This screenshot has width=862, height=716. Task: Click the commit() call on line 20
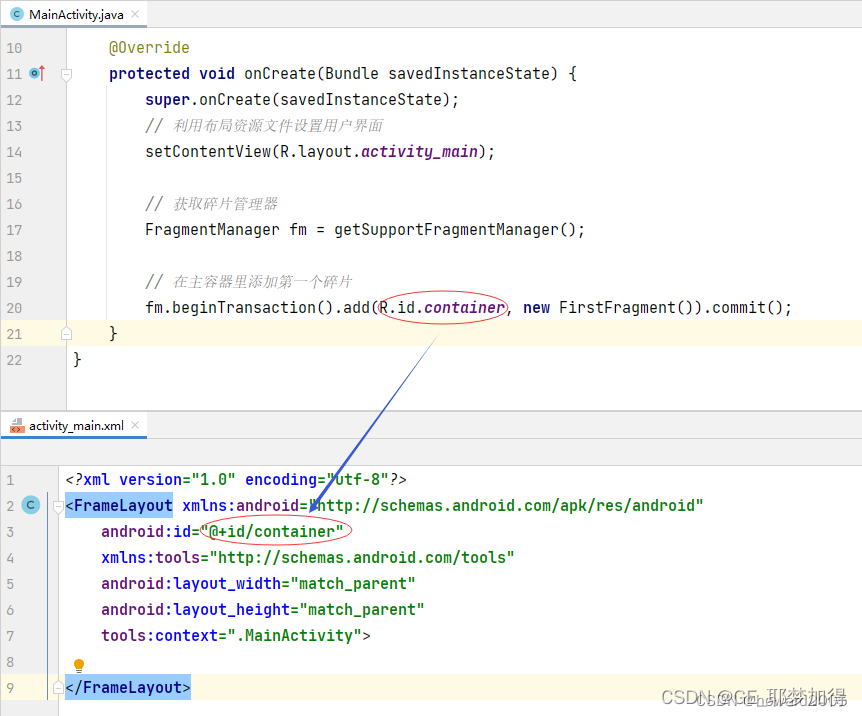pyautogui.click(x=747, y=307)
